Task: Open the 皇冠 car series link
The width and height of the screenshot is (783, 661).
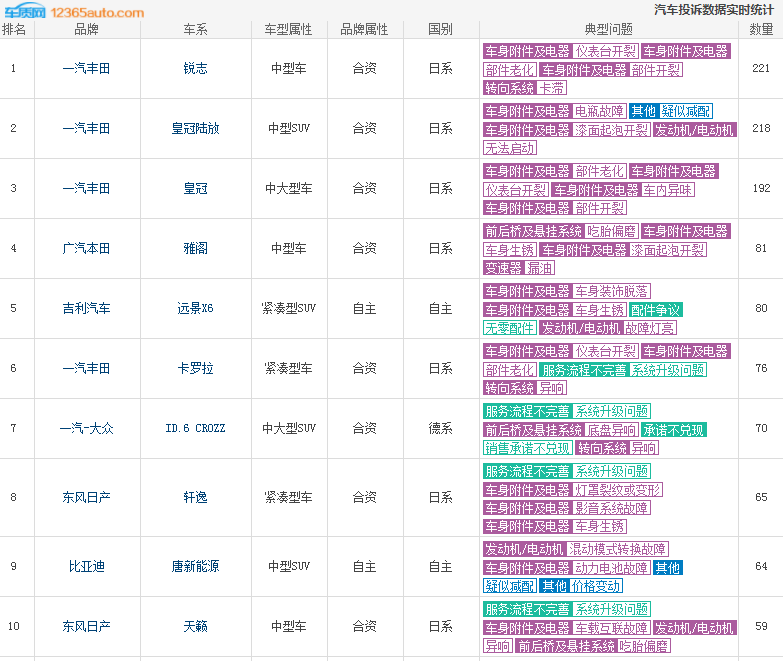Action: 195,188
